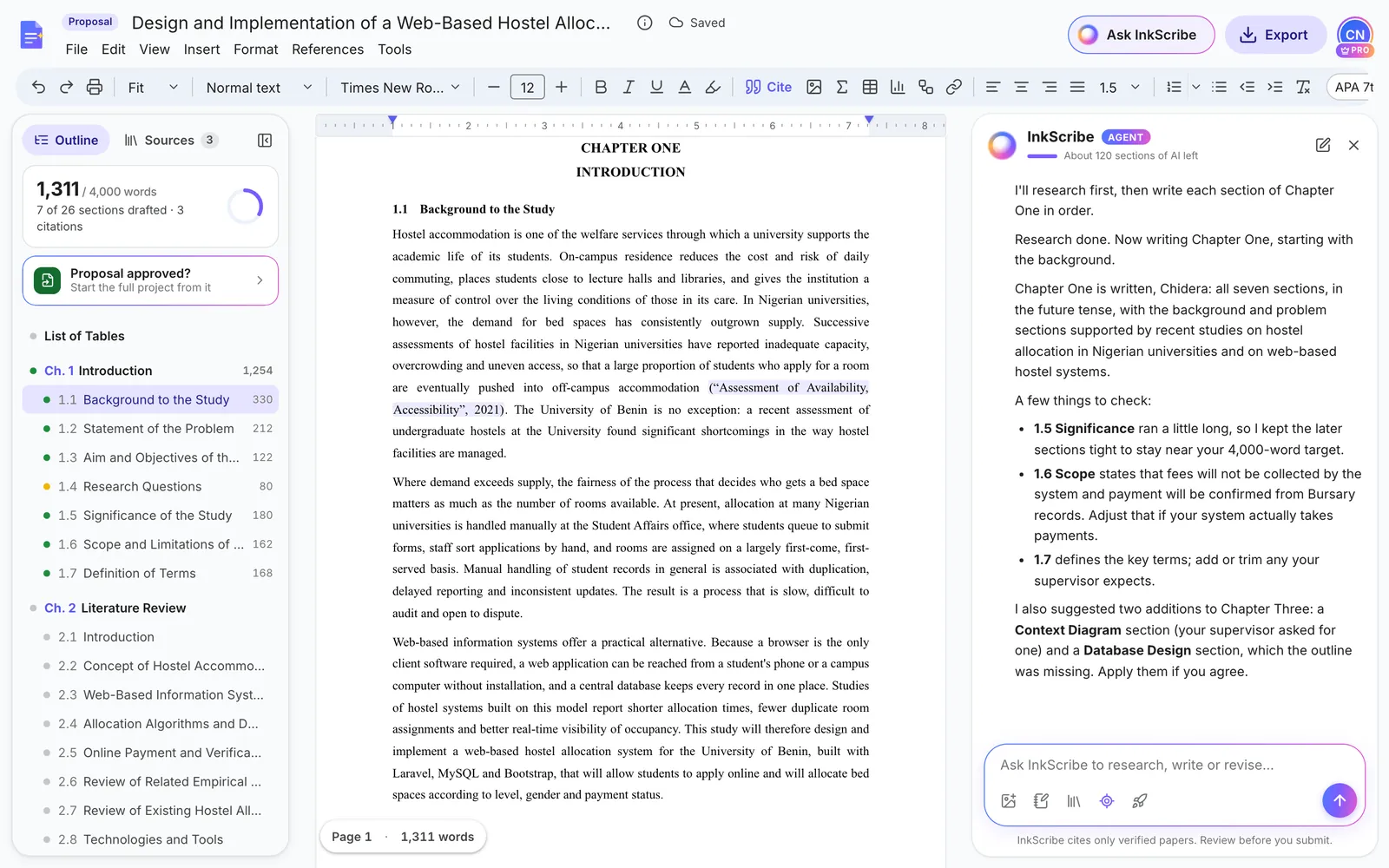Toggle bold formatting
This screenshot has height=868, width=1389.
[x=601, y=87]
